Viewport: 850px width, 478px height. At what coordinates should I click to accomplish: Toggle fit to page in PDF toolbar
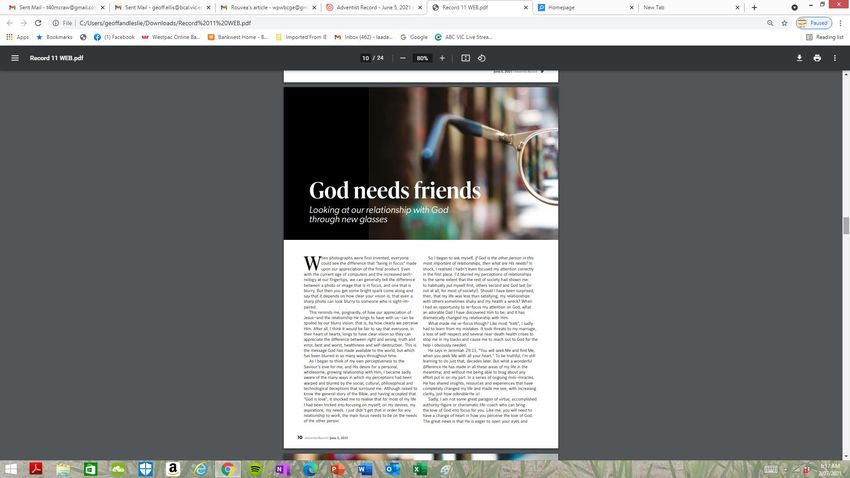tap(466, 58)
